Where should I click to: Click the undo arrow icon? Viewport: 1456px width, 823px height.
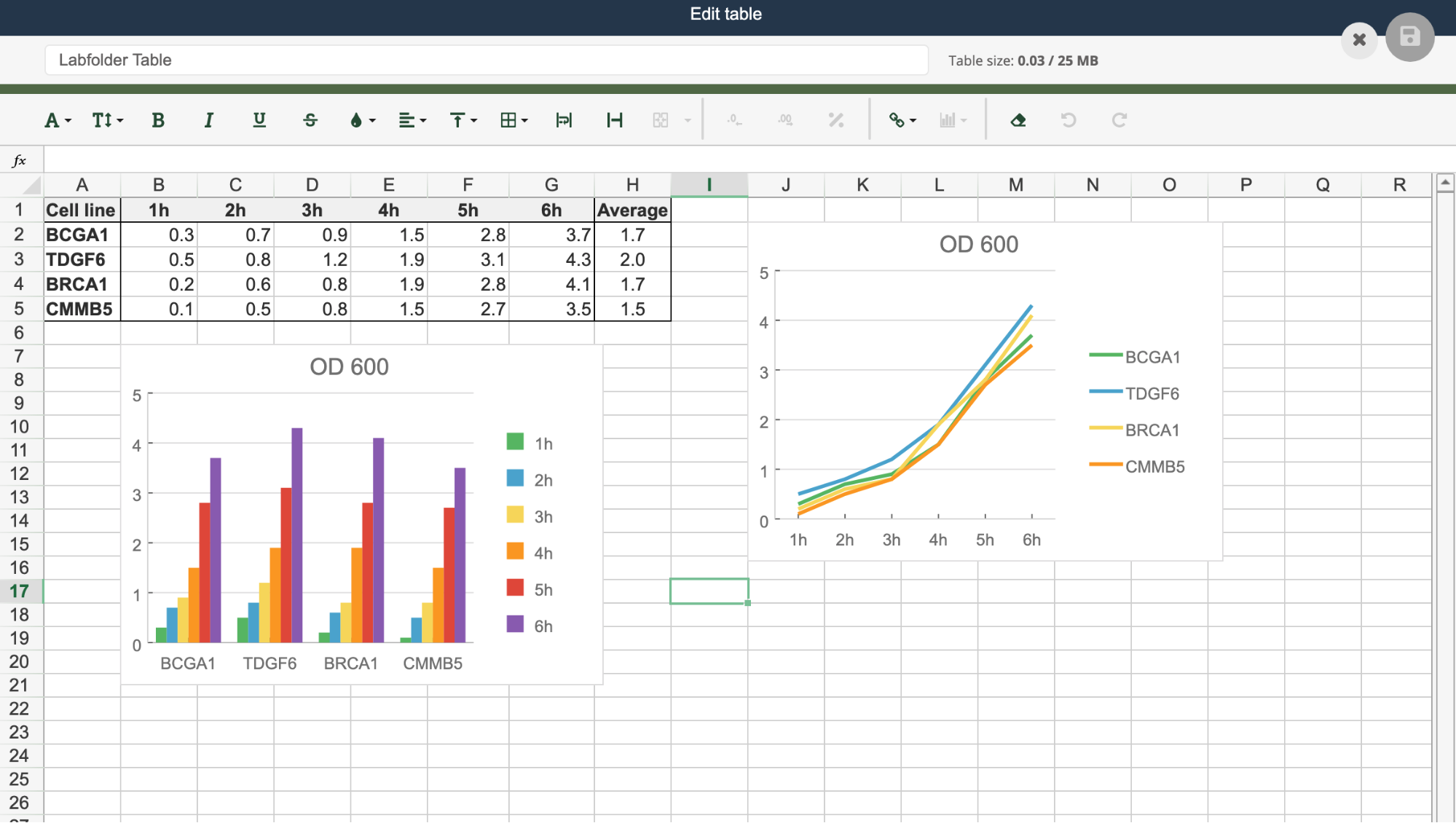(1069, 120)
